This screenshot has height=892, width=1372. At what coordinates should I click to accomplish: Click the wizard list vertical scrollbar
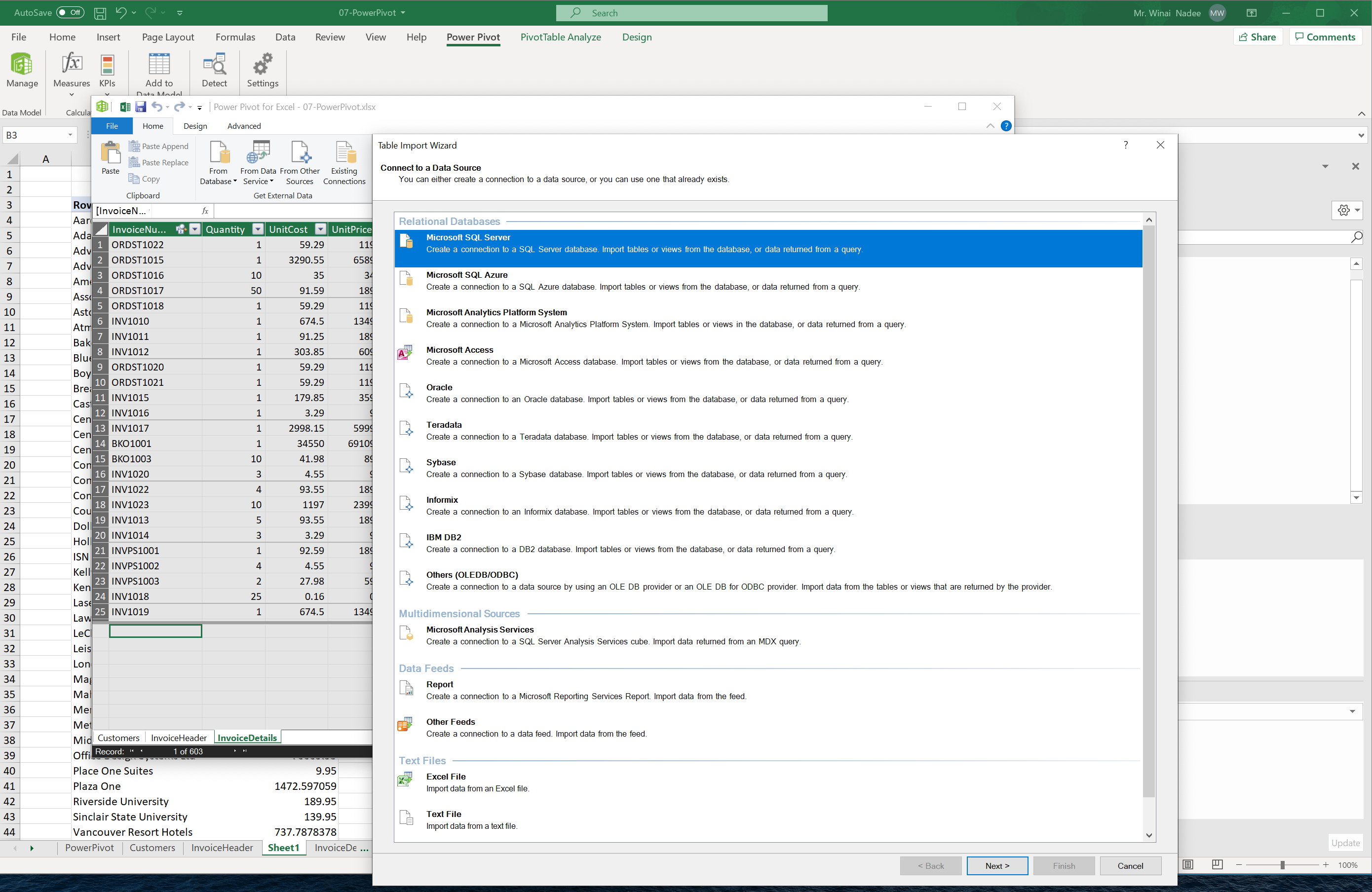(x=1148, y=512)
